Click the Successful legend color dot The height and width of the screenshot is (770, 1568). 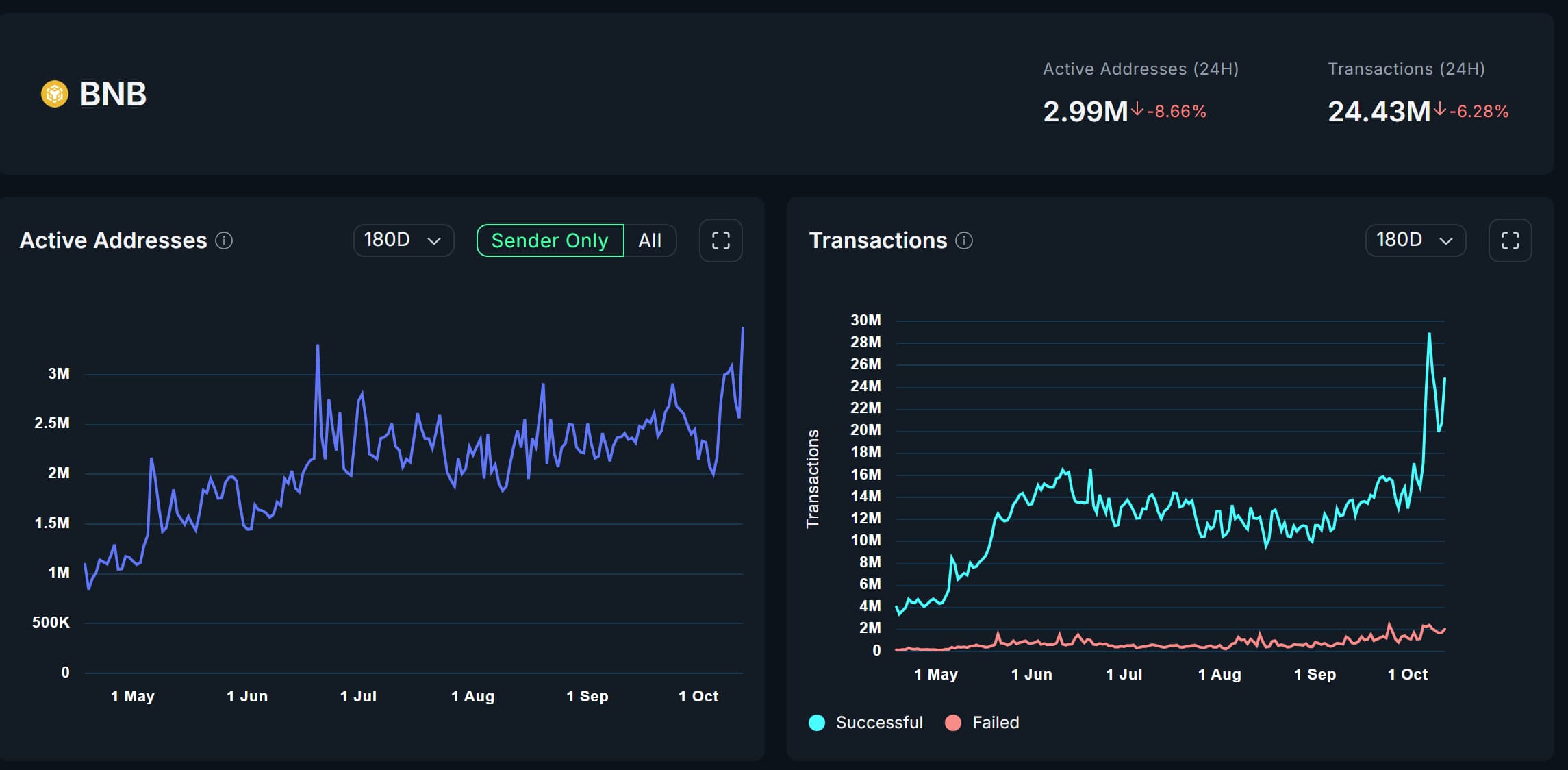(817, 723)
